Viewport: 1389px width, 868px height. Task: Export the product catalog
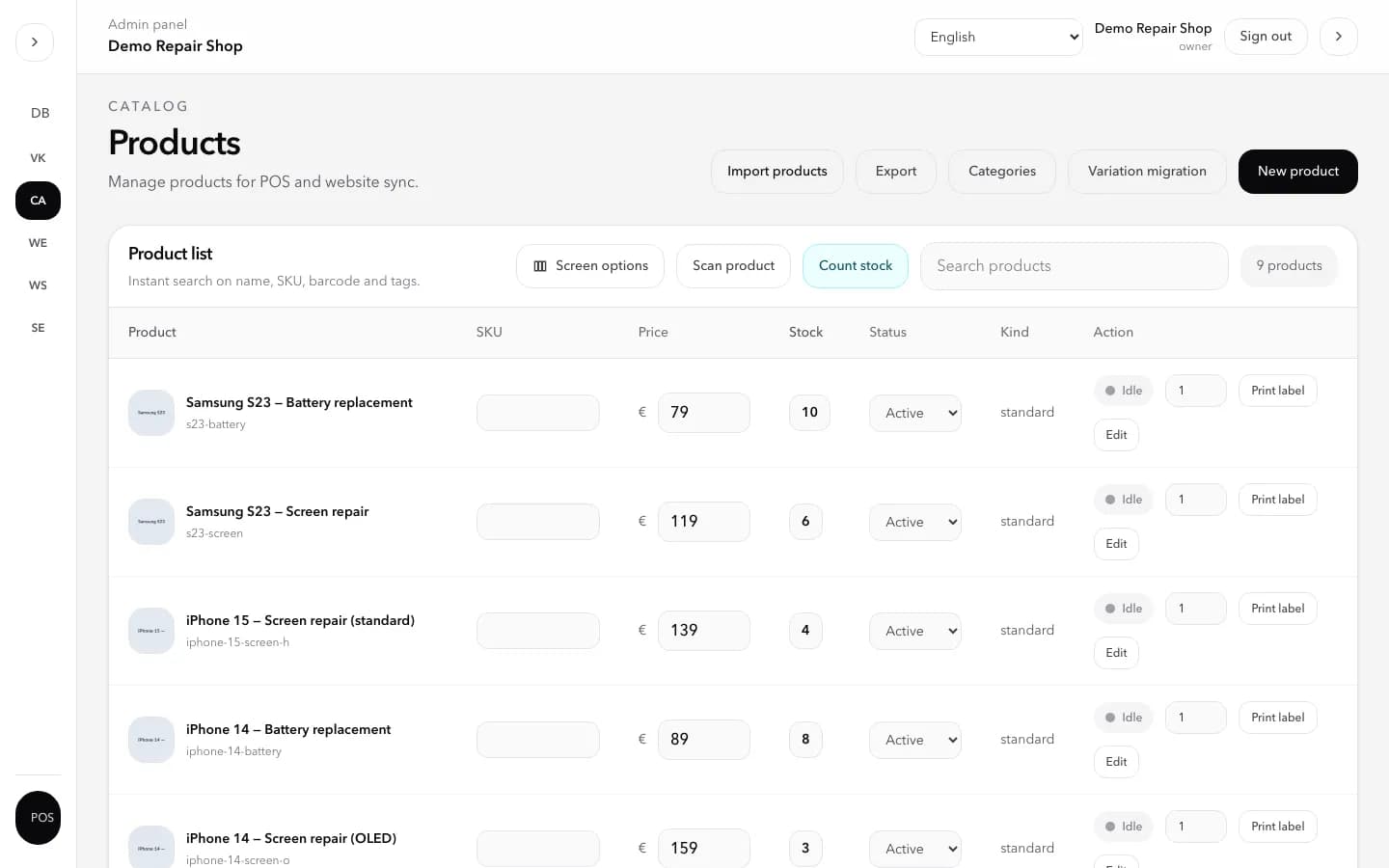(896, 172)
